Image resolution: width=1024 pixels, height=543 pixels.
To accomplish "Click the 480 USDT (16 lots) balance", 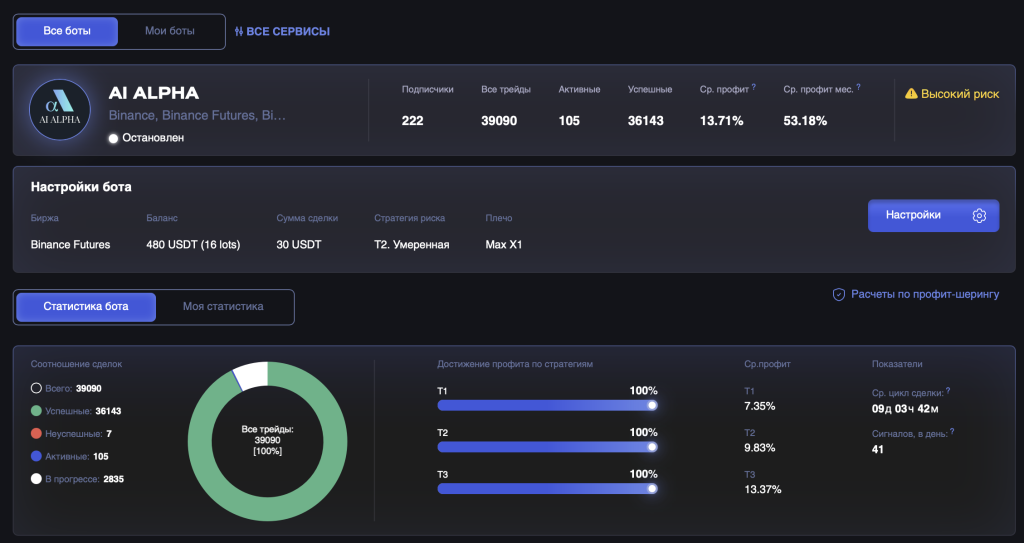I will pyautogui.click(x=193, y=245).
